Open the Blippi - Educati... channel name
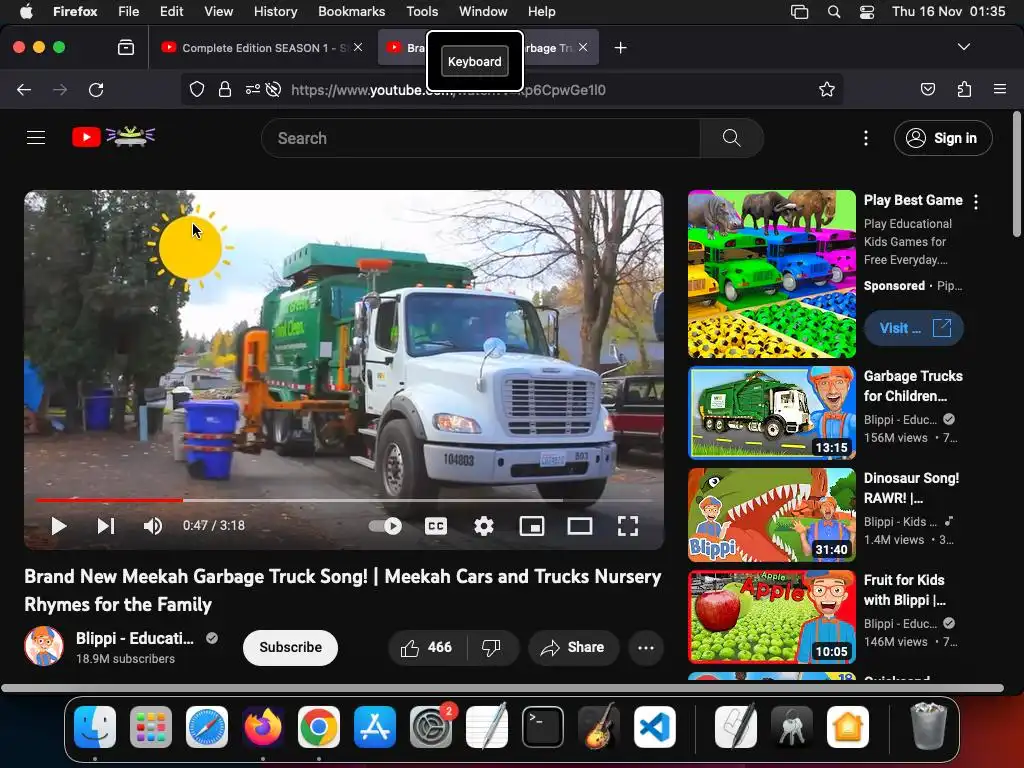This screenshot has width=1024, height=768. point(135,638)
